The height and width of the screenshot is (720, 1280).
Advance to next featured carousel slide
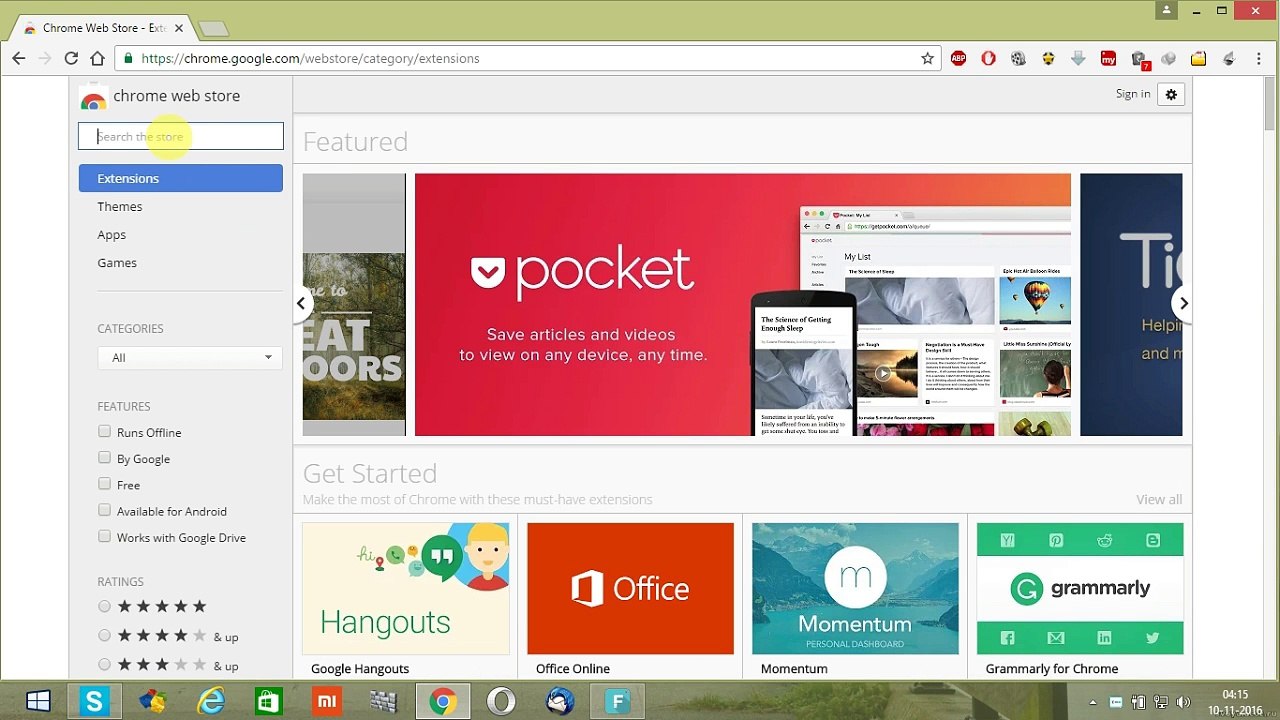1184,303
